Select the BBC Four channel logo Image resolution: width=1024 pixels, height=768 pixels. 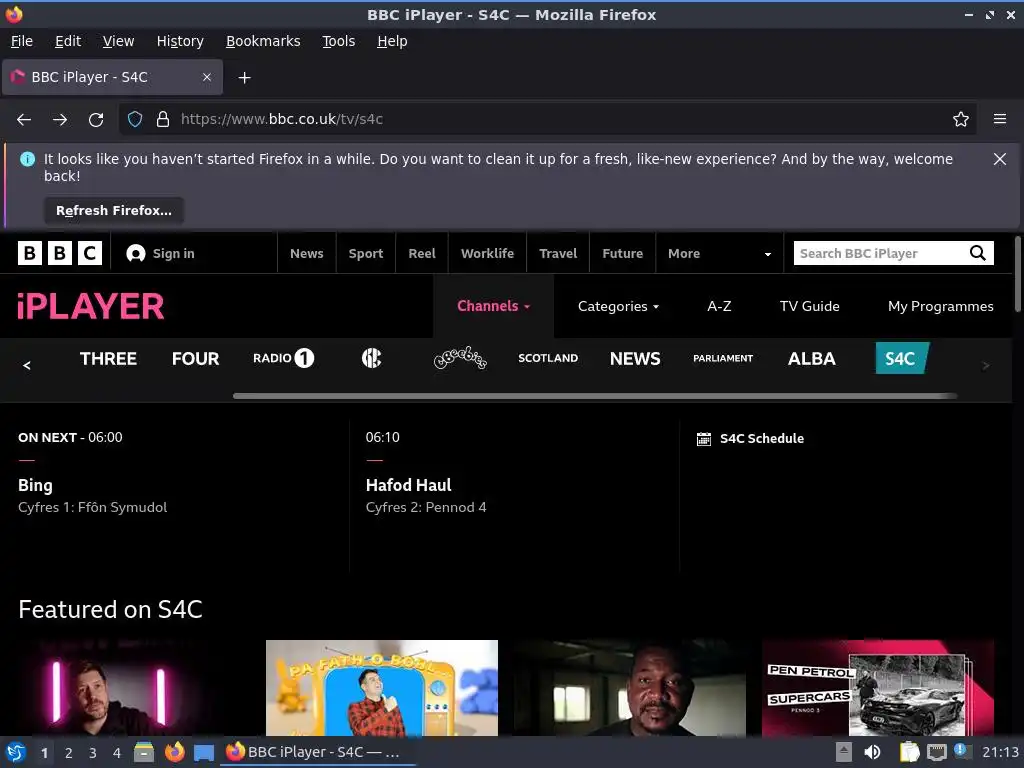(195, 359)
